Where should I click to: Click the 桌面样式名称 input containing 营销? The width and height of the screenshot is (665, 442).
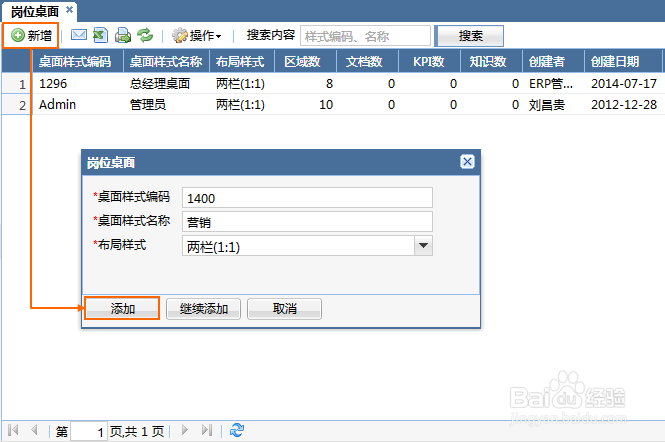pyautogui.click(x=307, y=221)
